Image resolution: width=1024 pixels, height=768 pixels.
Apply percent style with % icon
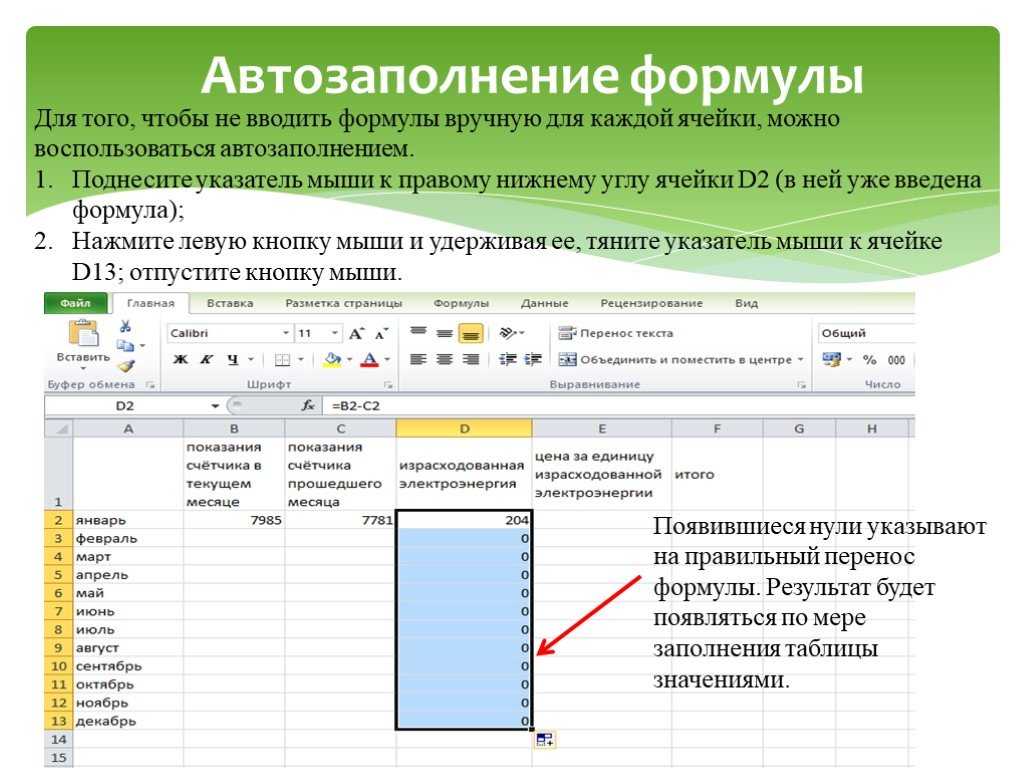tap(869, 360)
